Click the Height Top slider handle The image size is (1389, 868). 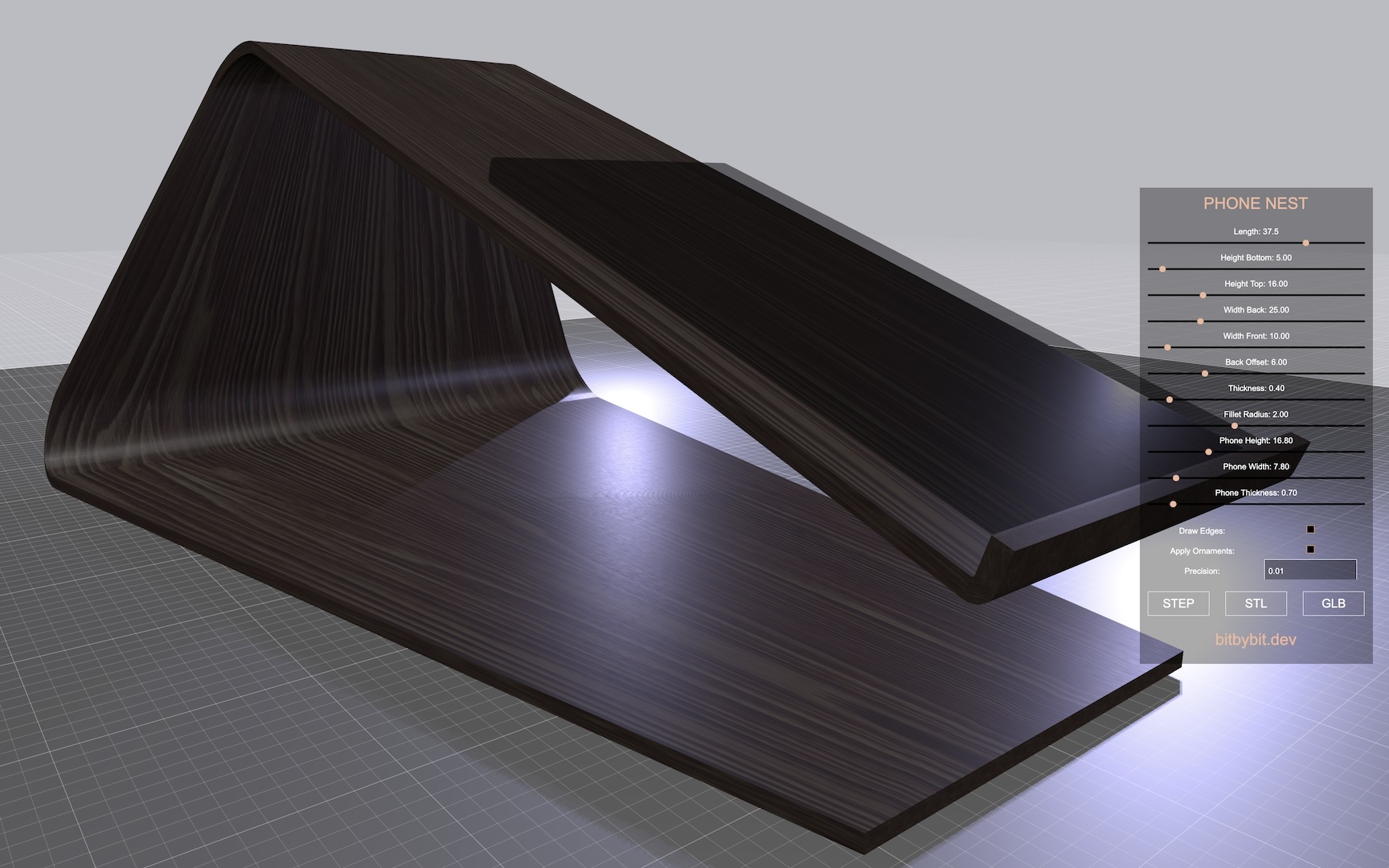tap(1203, 295)
